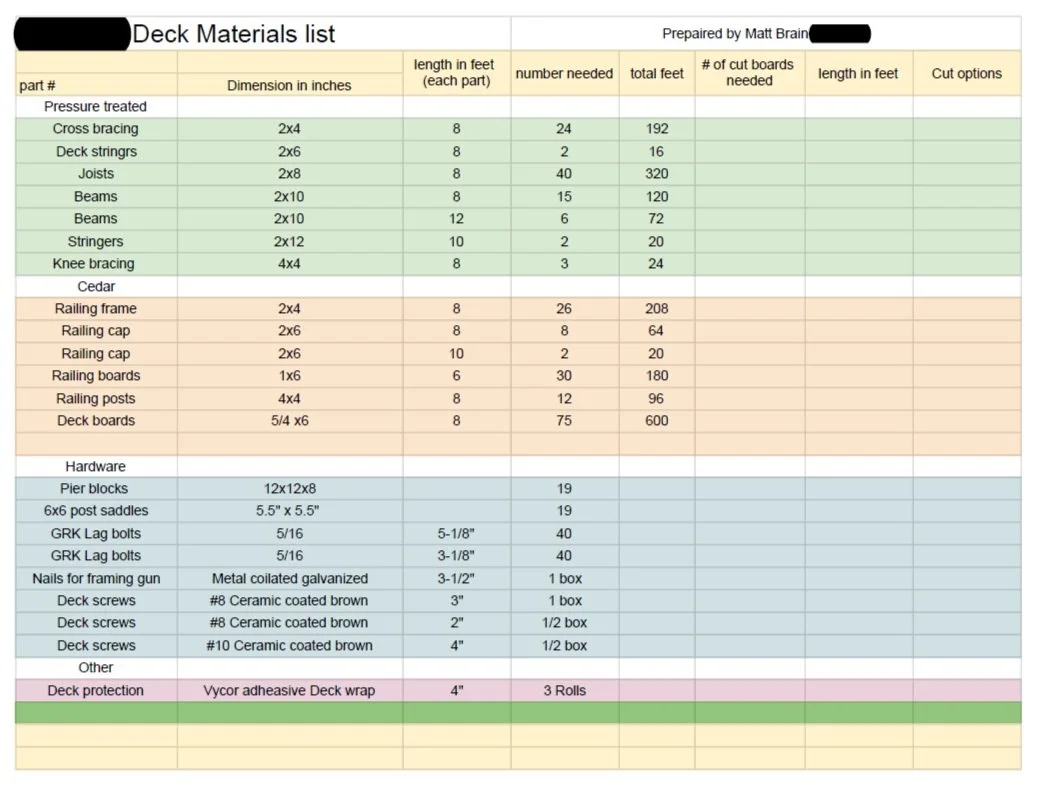Viewport: 1038px width, 803px height.
Task: Select the number needed value "26"
Action: (564, 308)
